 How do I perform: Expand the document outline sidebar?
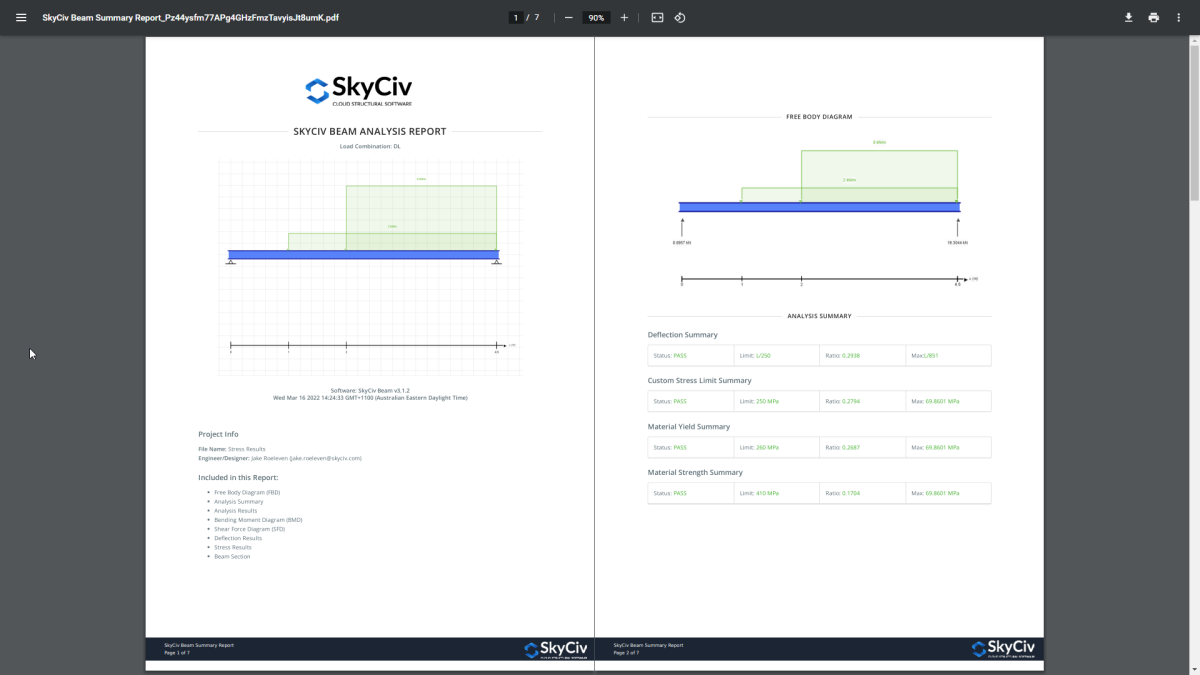(20, 17)
